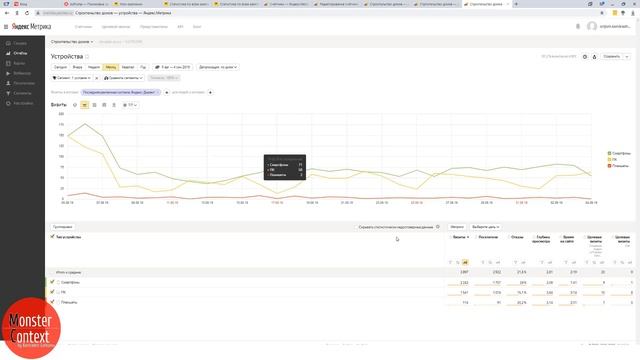Remove the segment with the X button
Image resolution: width=640 pixels, height=360 pixels.
coord(97,78)
